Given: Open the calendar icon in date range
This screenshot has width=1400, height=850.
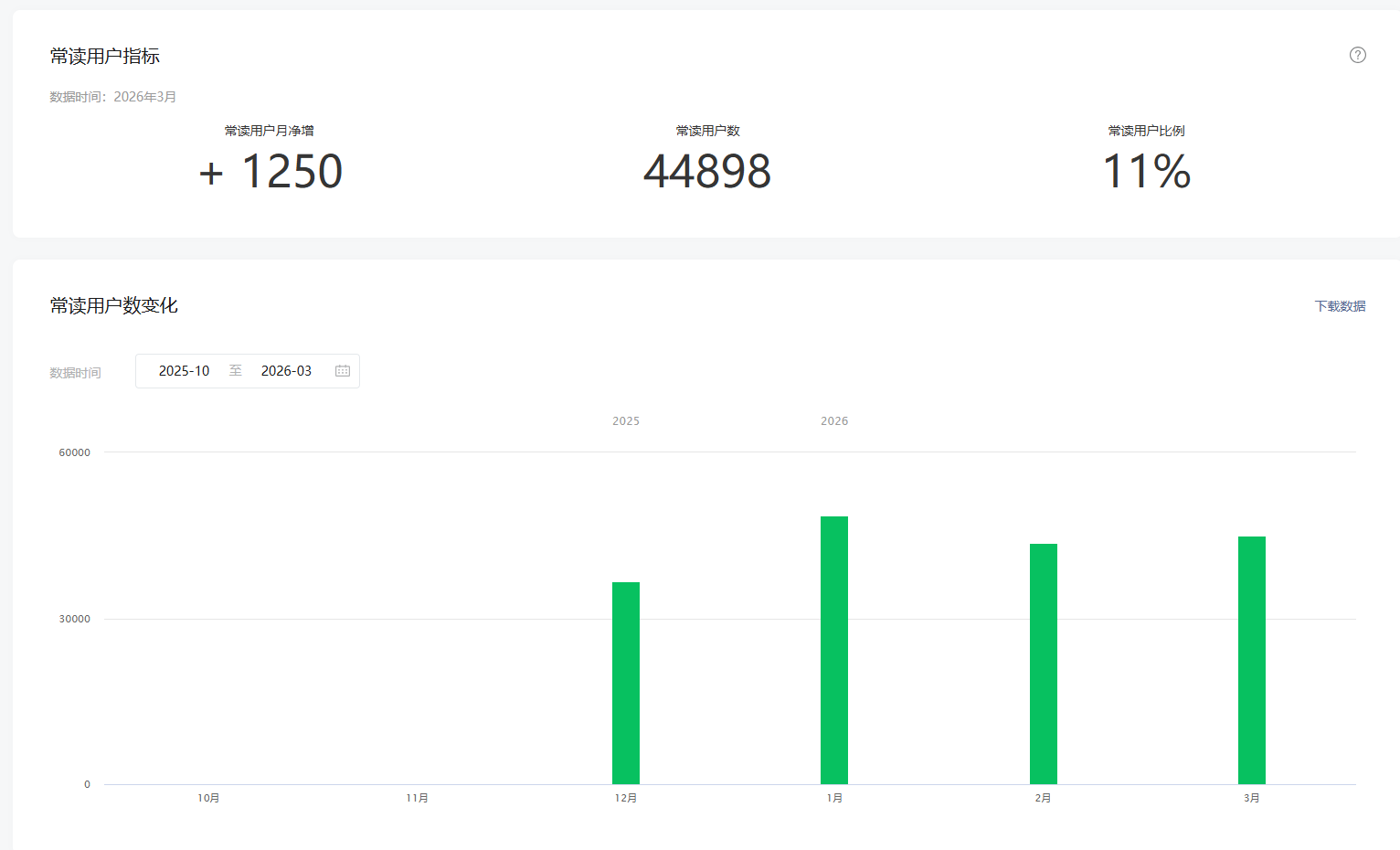Looking at the screenshot, I should [x=343, y=371].
